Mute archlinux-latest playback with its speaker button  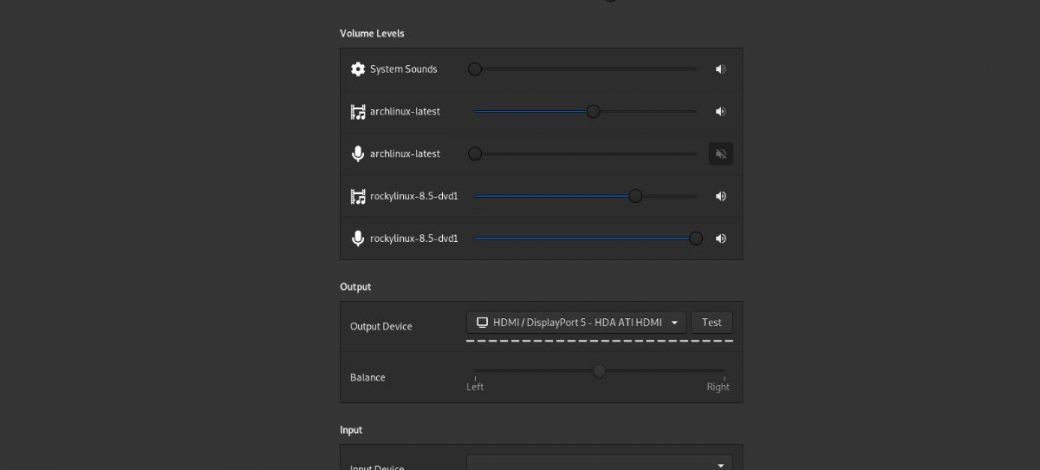[720, 112]
